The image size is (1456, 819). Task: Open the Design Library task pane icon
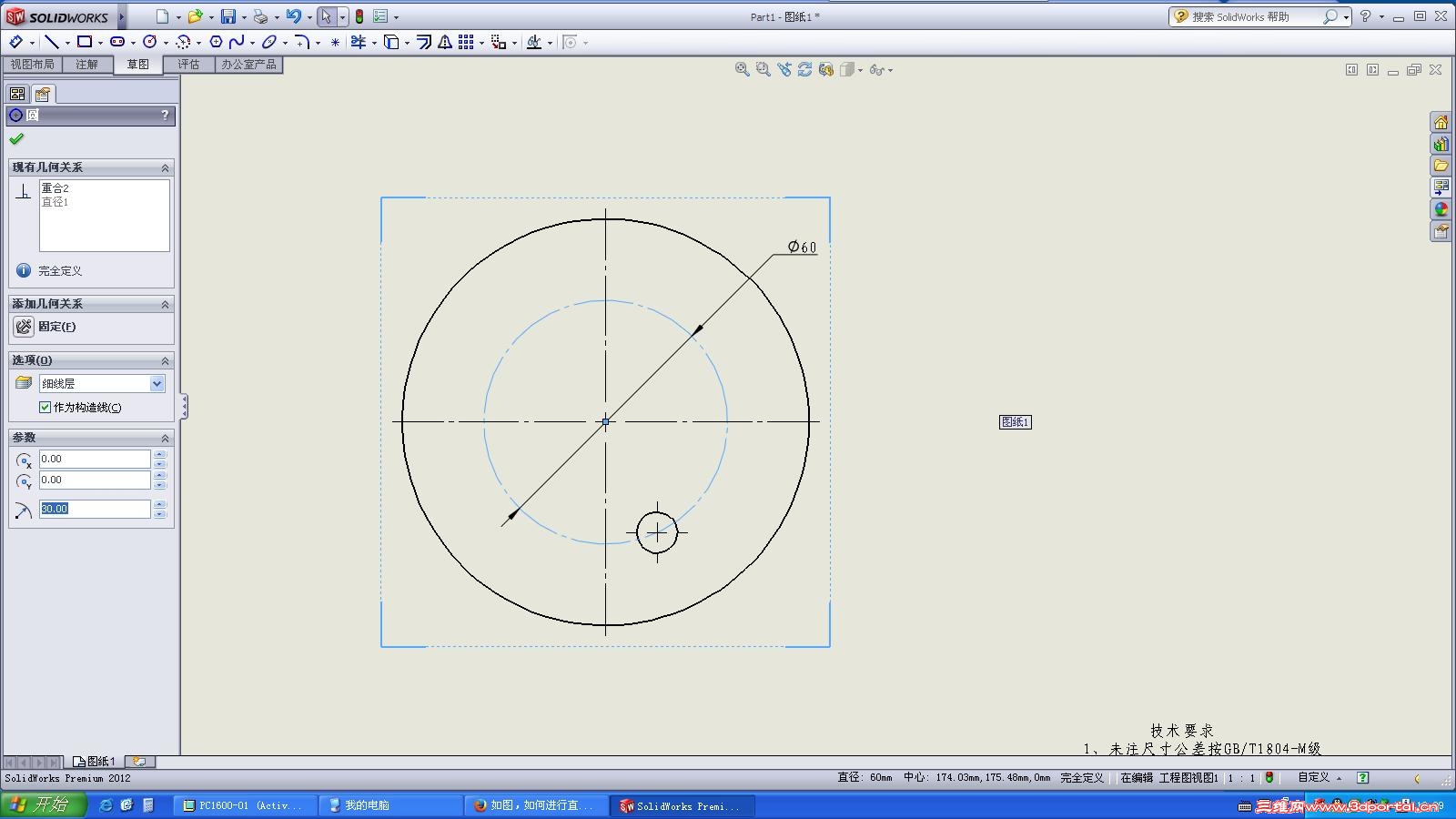point(1441,144)
